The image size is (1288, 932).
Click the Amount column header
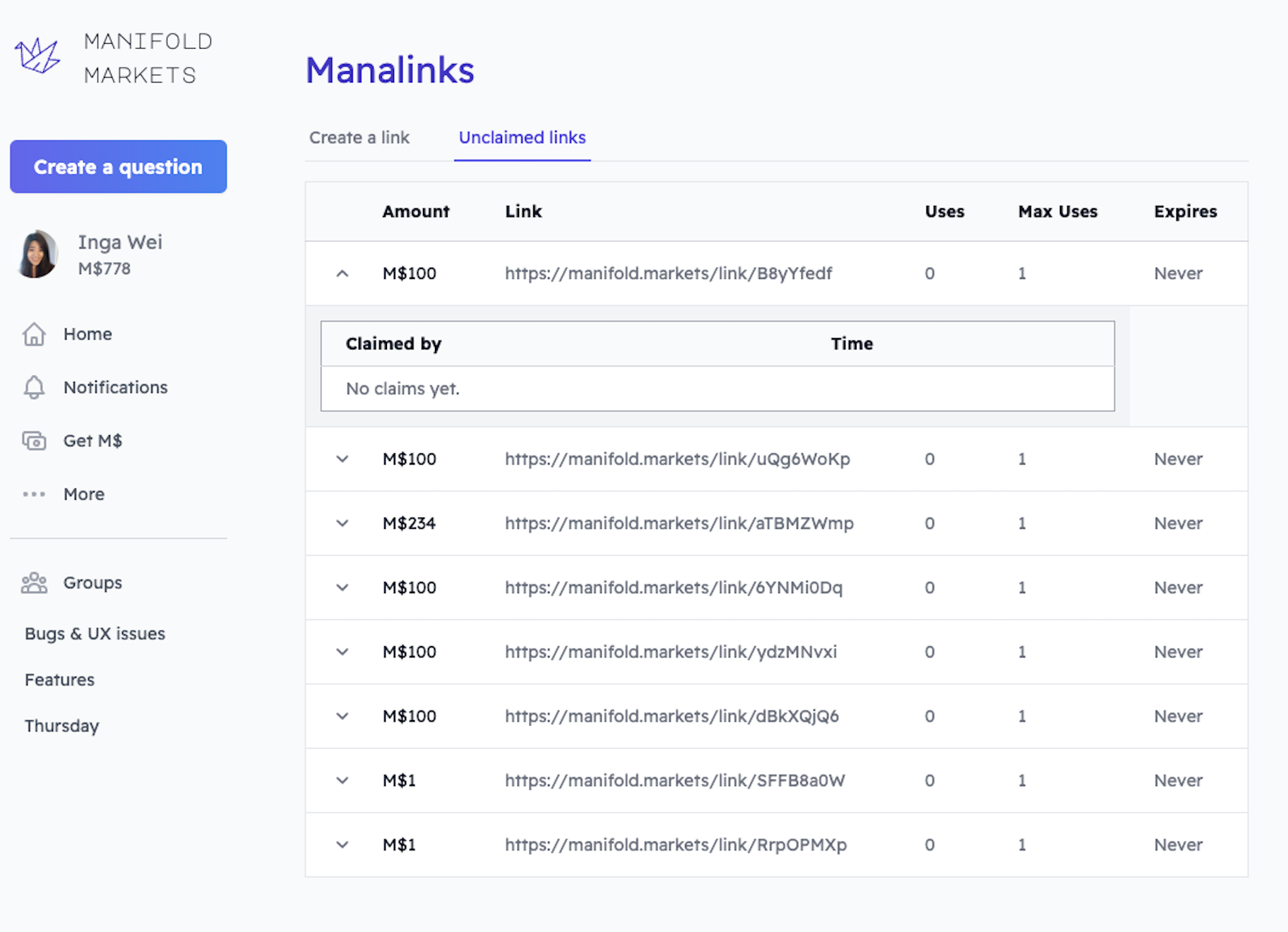pos(416,211)
